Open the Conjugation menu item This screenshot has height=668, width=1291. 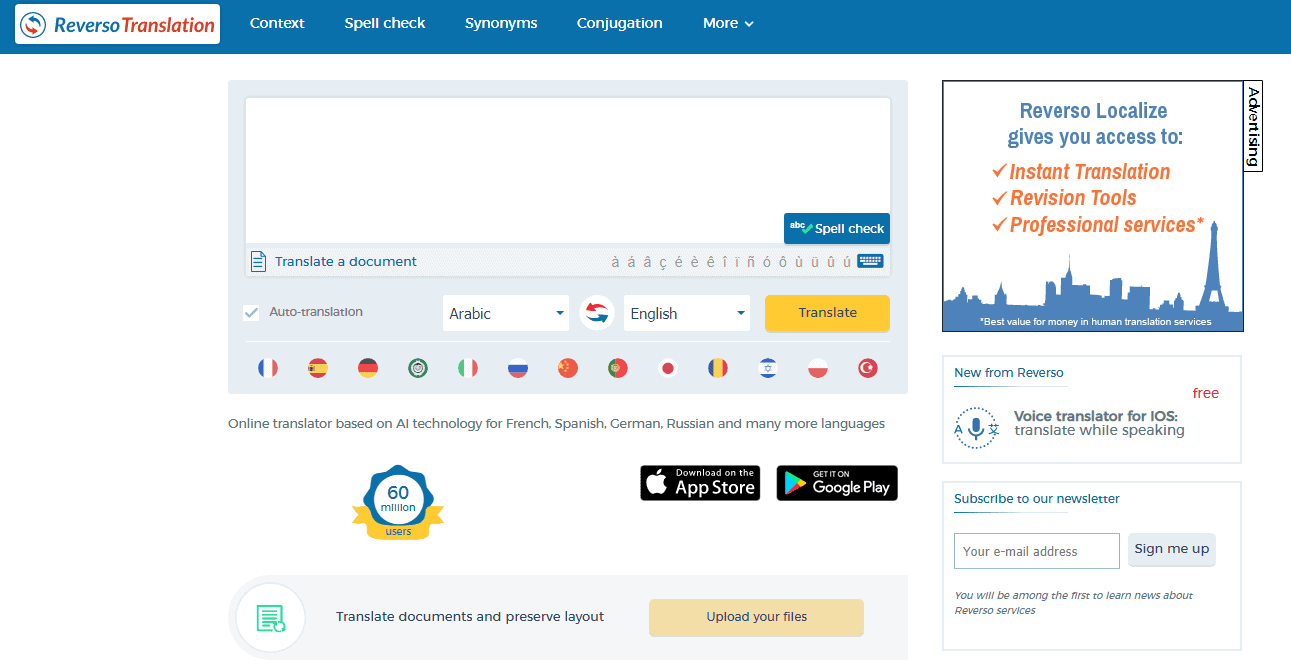619,23
